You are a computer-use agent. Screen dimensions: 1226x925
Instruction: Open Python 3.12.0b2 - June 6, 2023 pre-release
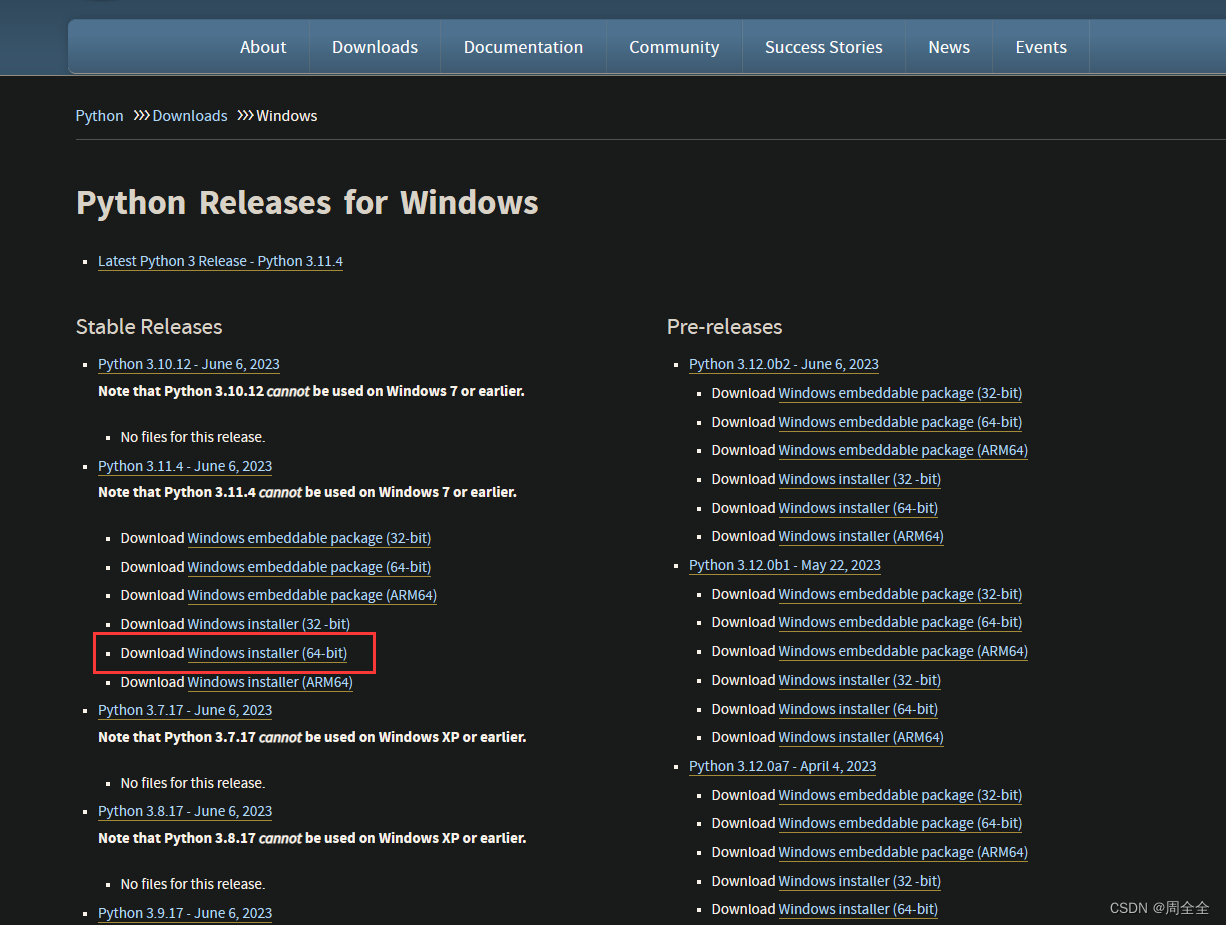784,364
